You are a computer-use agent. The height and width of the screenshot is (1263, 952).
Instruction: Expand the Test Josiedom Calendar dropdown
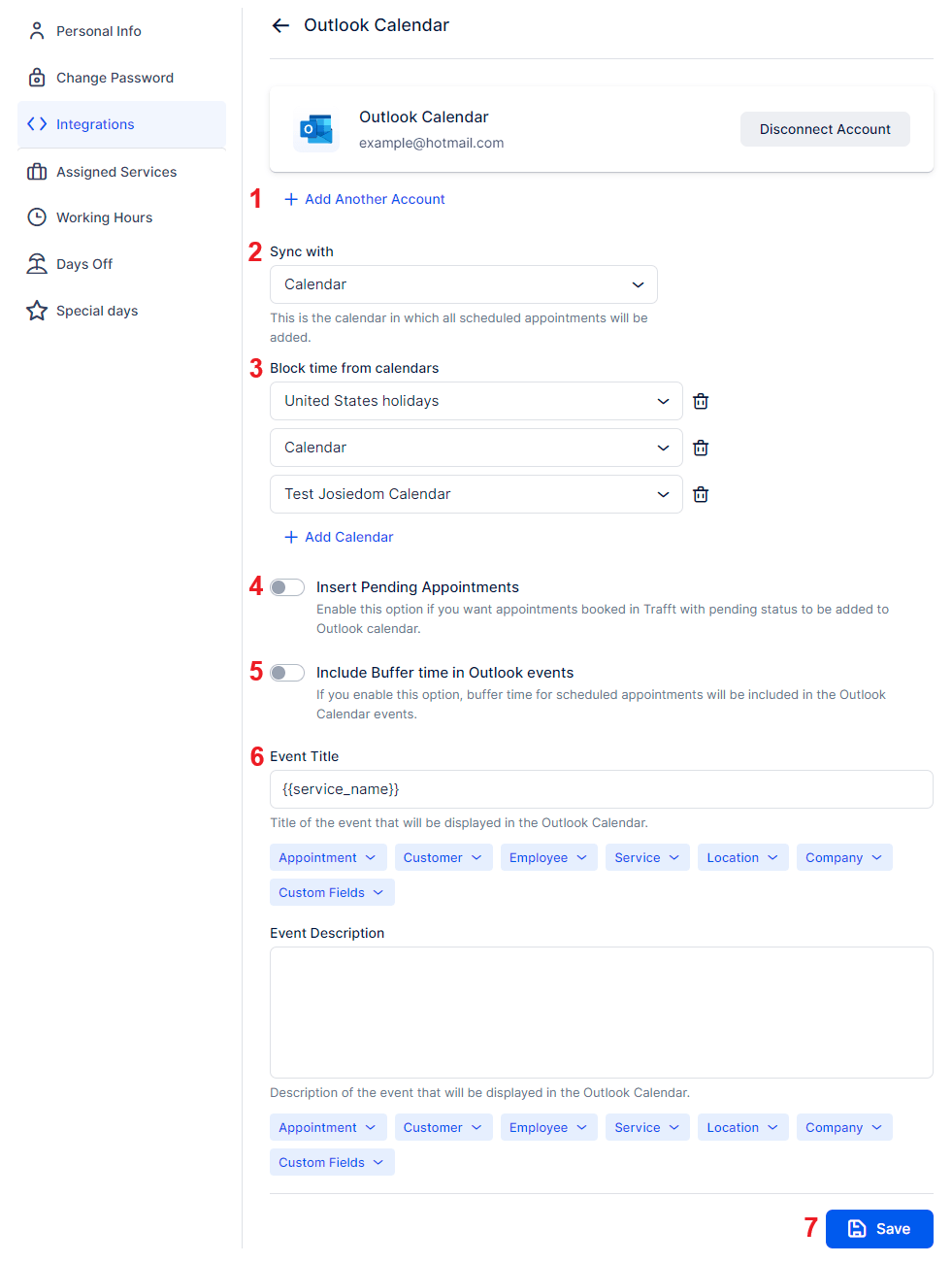pos(476,494)
